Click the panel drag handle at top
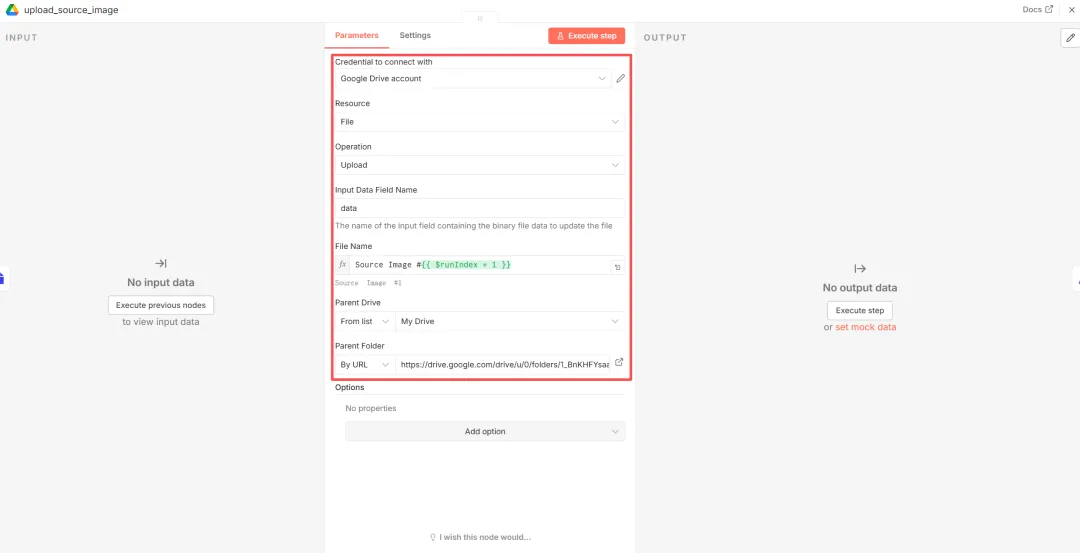This screenshot has width=1080, height=553. tap(480, 19)
